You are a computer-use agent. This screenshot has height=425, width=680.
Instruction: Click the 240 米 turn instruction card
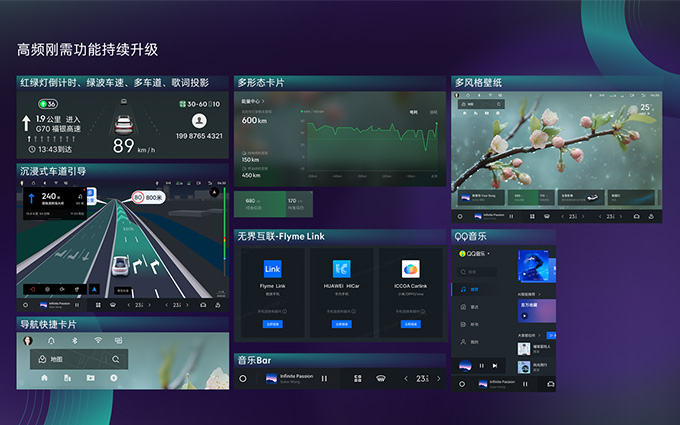pyautogui.click(x=55, y=203)
